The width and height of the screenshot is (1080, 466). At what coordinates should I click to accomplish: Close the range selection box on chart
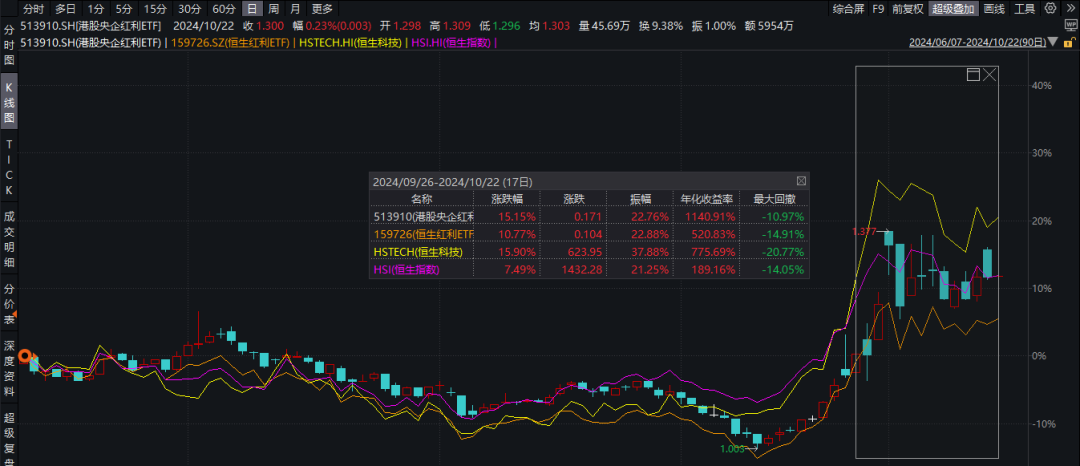click(x=990, y=75)
